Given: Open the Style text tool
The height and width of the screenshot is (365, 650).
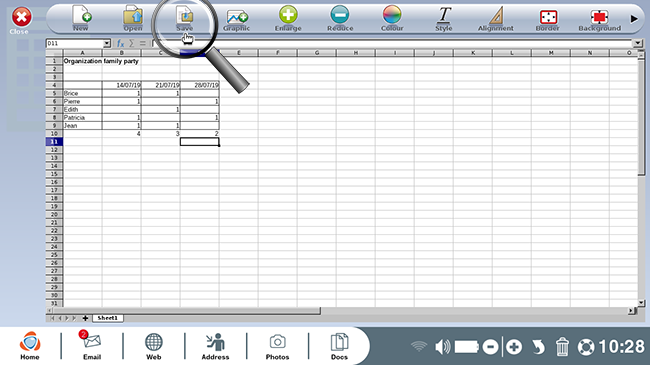Looking at the screenshot, I should pos(444,18).
